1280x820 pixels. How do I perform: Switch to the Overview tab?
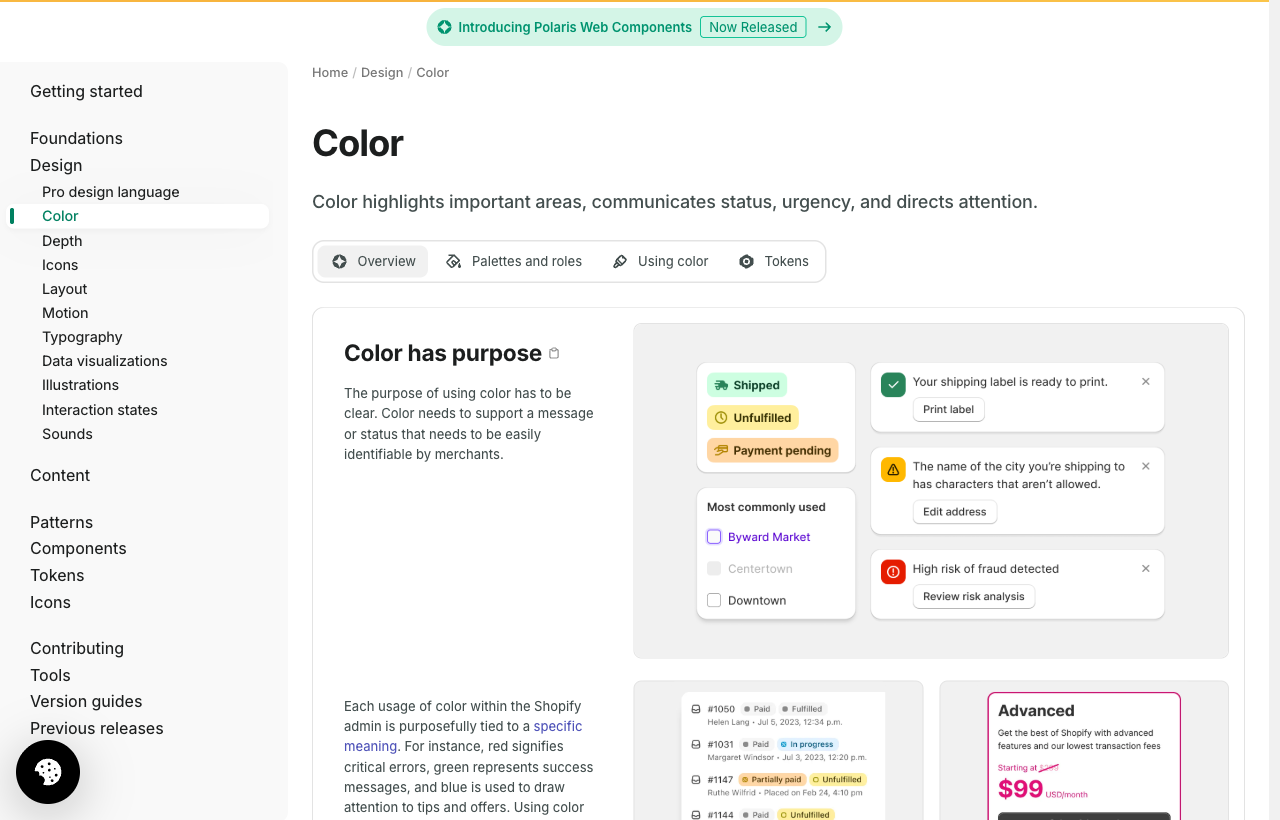[373, 261]
